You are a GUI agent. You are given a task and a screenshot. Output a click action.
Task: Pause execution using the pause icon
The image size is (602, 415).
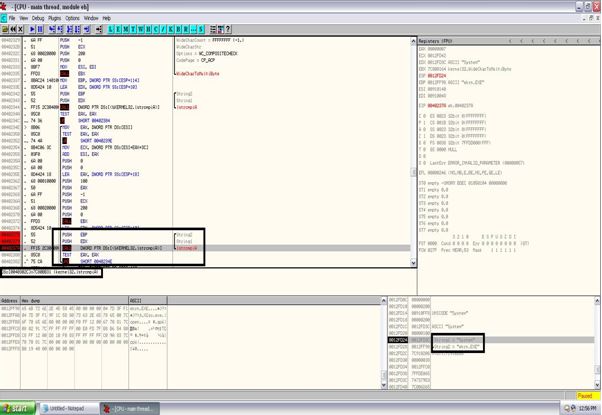[40, 29]
